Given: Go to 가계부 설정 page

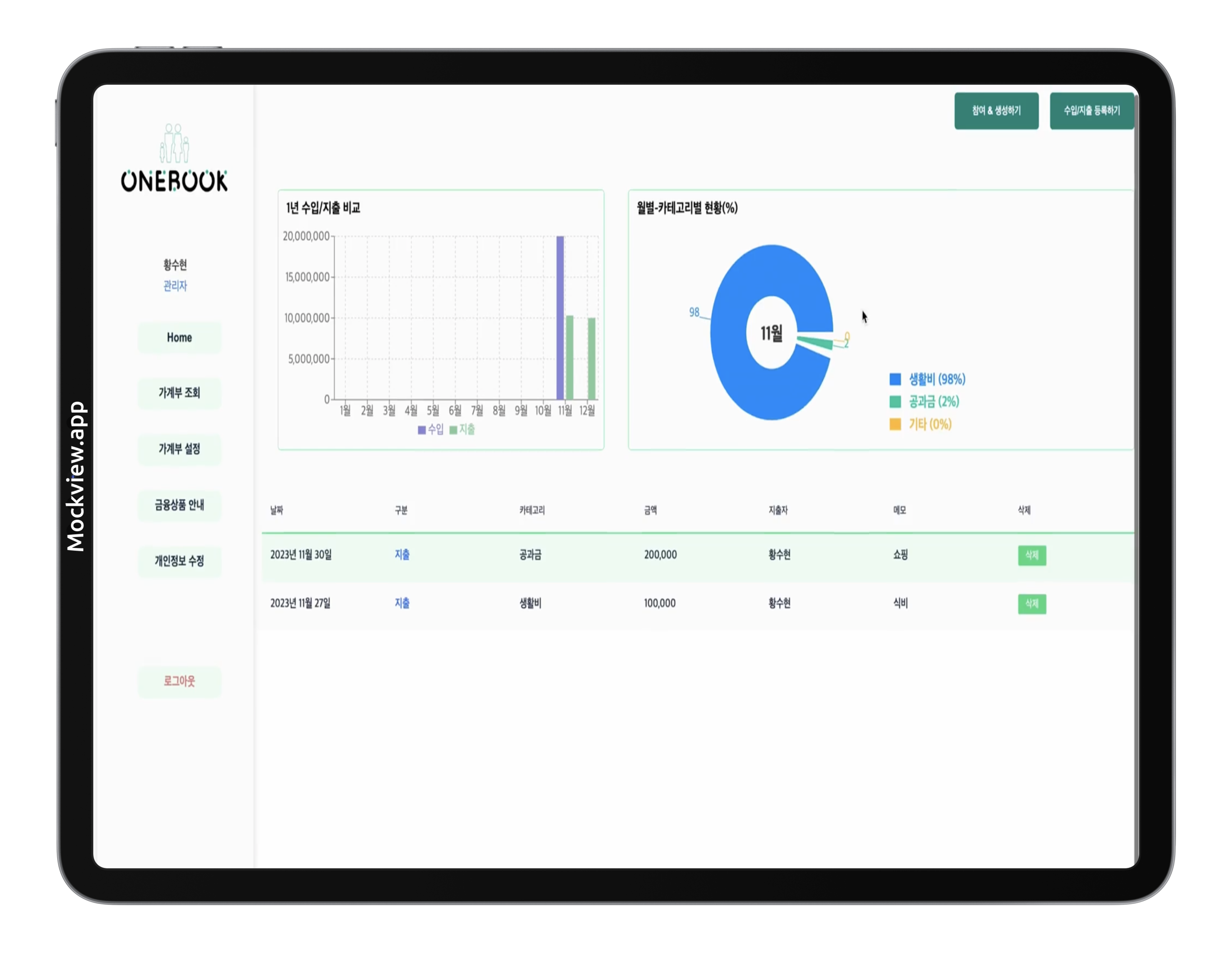Looking at the screenshot, I should tap(179, 449).
